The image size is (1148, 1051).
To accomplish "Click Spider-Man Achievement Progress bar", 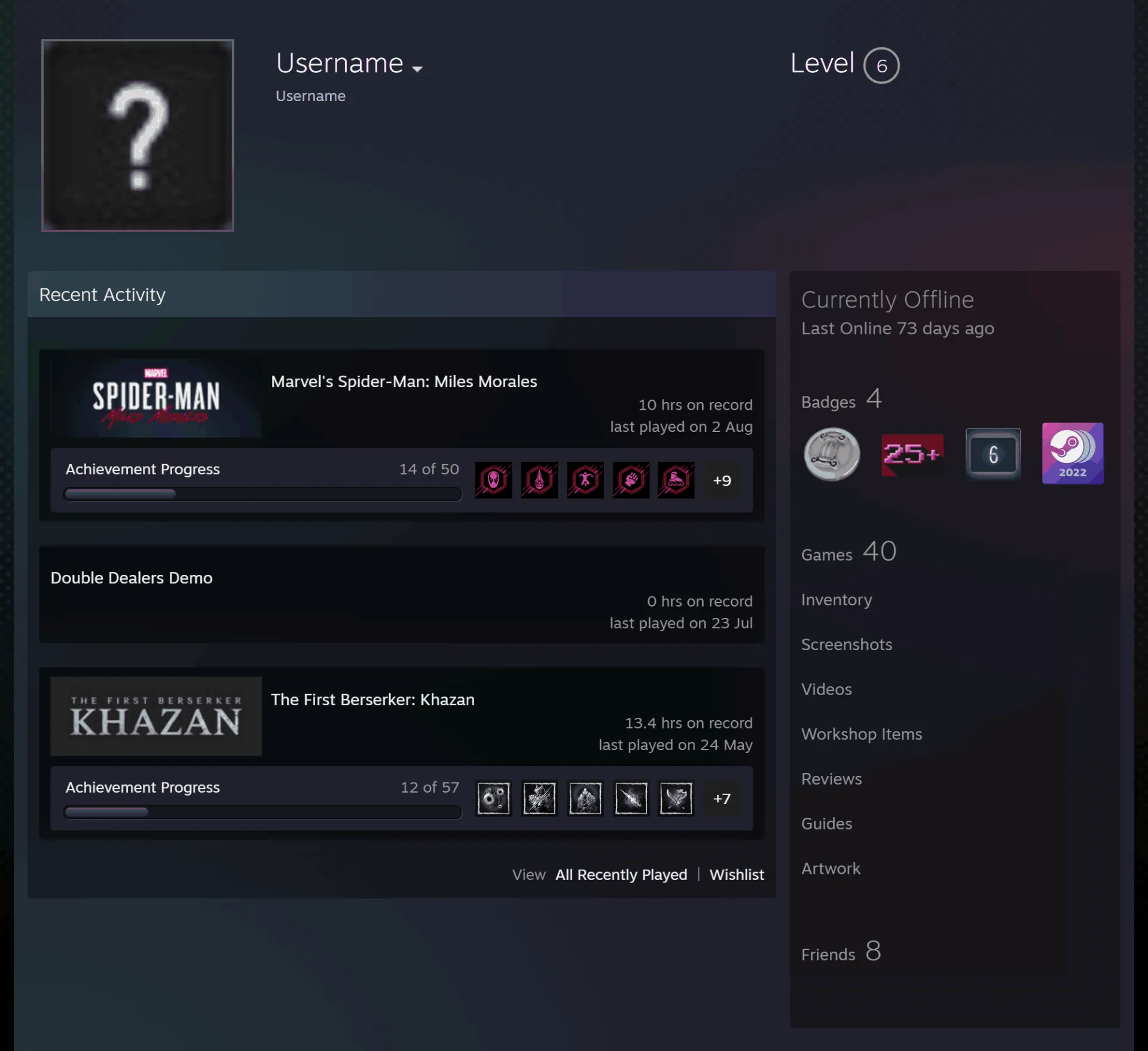I will tap(262, 494).
